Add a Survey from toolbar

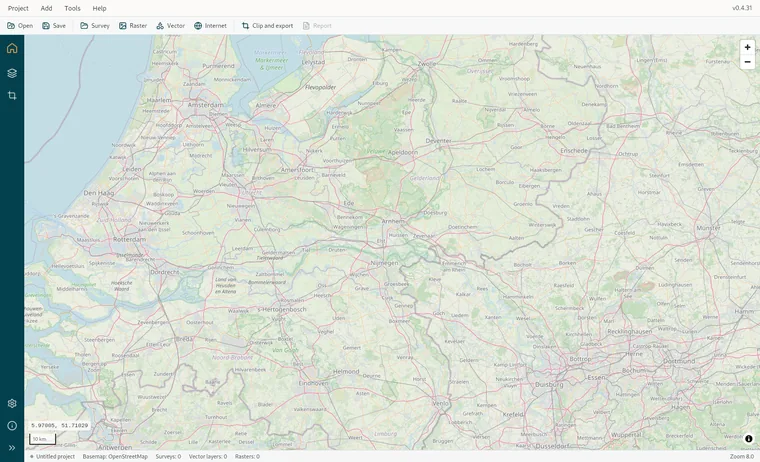[95, 26]
